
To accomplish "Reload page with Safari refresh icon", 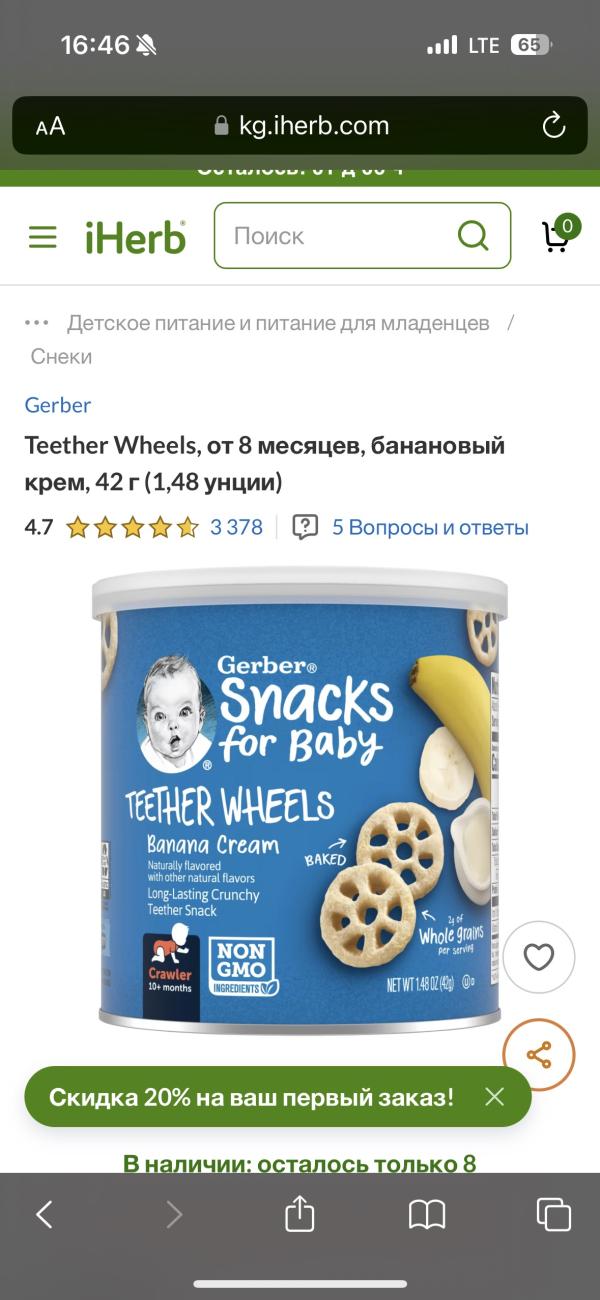I will coord(553,125).
